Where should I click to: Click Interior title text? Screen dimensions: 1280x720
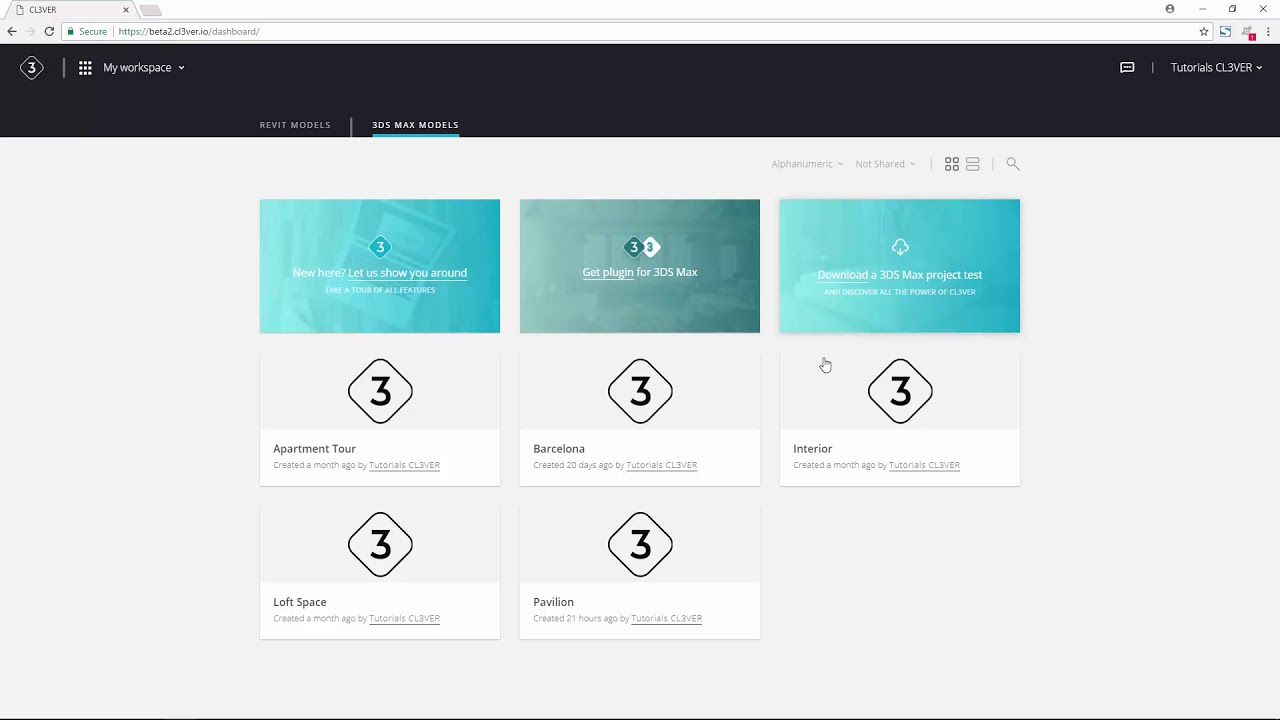pyautogui.click(x=812, y=449)
